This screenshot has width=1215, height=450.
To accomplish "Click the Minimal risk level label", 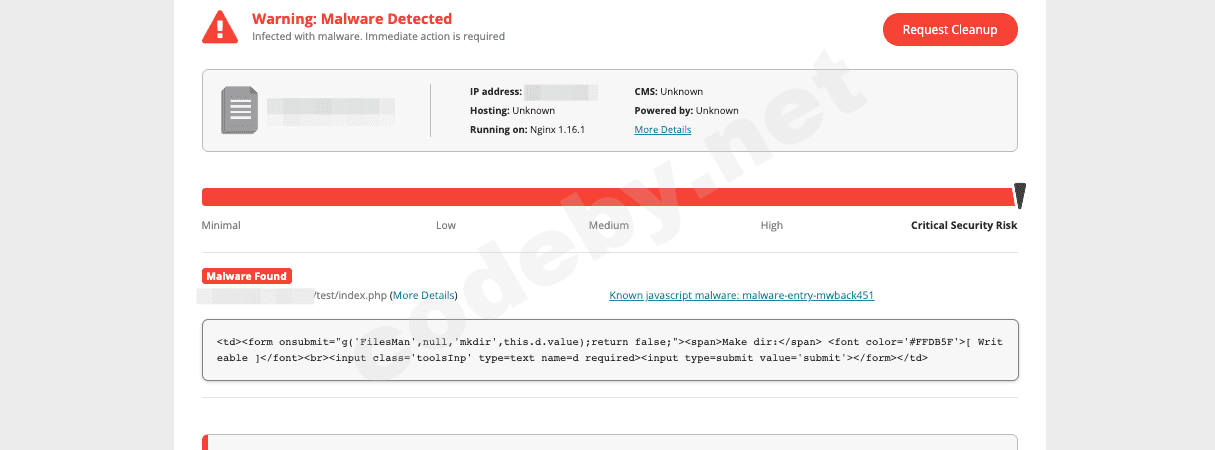I will [x=221, y=226].
